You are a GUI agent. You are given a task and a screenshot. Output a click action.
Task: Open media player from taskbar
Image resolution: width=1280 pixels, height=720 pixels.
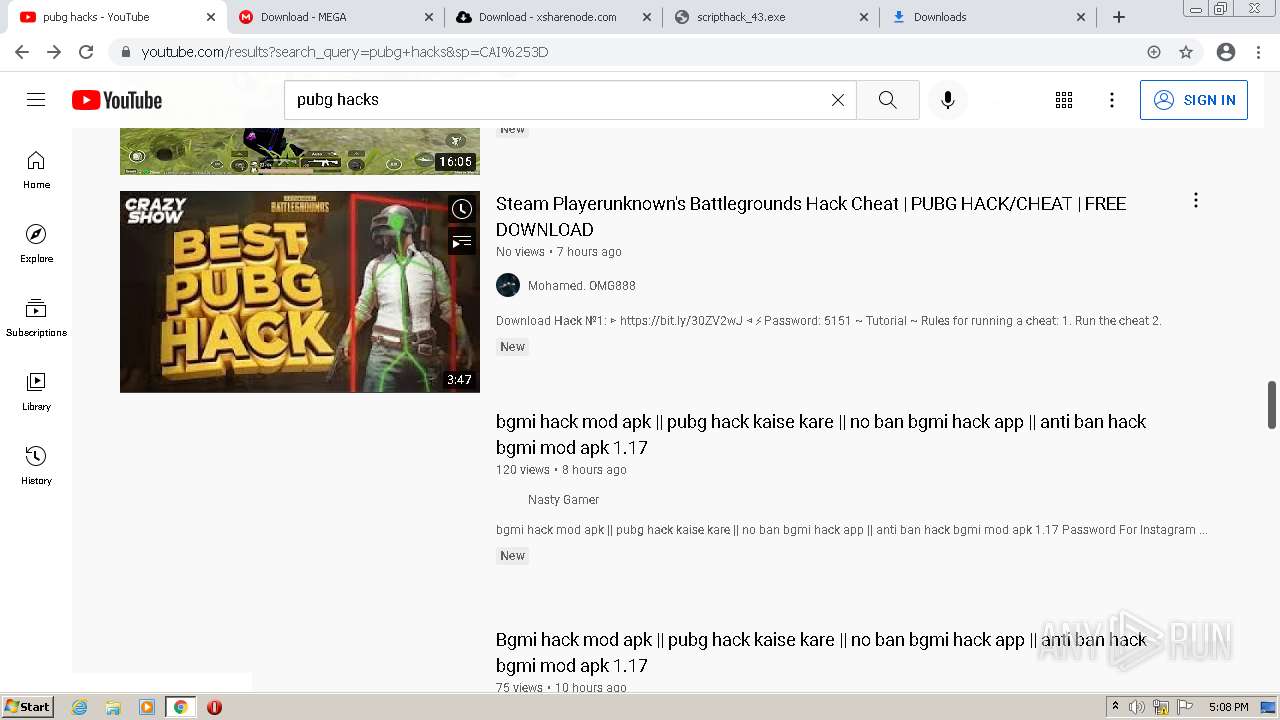[147, 707]
